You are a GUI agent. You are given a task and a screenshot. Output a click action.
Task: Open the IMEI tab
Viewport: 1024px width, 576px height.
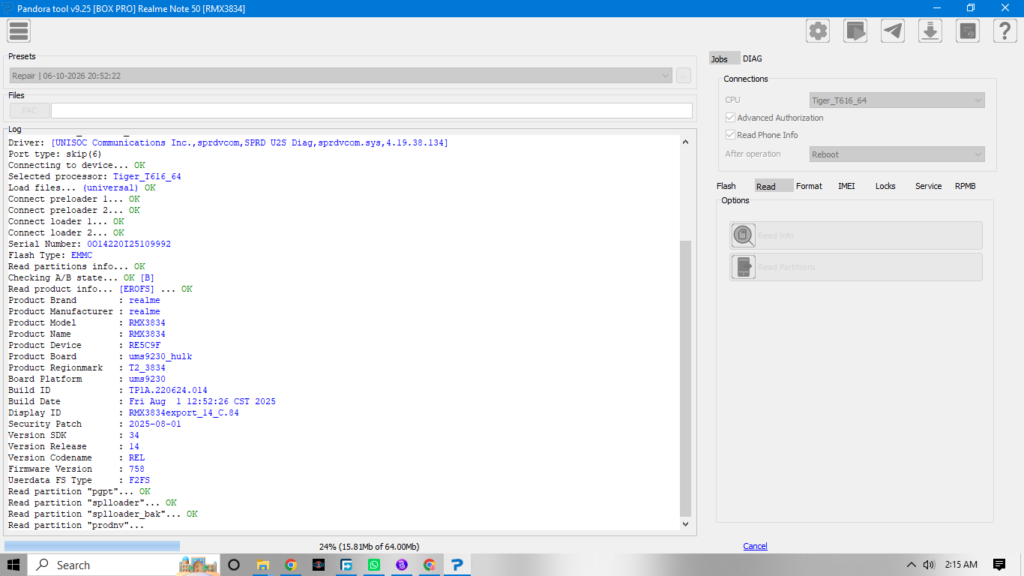pos(846,186)
